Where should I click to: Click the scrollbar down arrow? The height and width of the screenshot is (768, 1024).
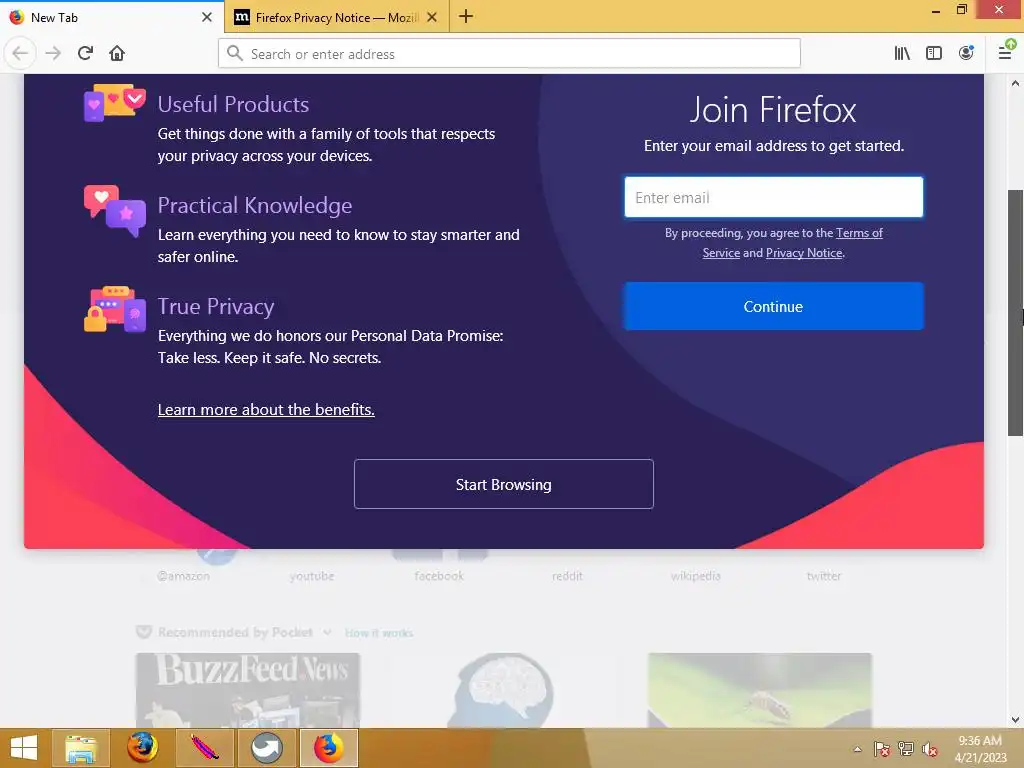click(x=1015, y=720)
